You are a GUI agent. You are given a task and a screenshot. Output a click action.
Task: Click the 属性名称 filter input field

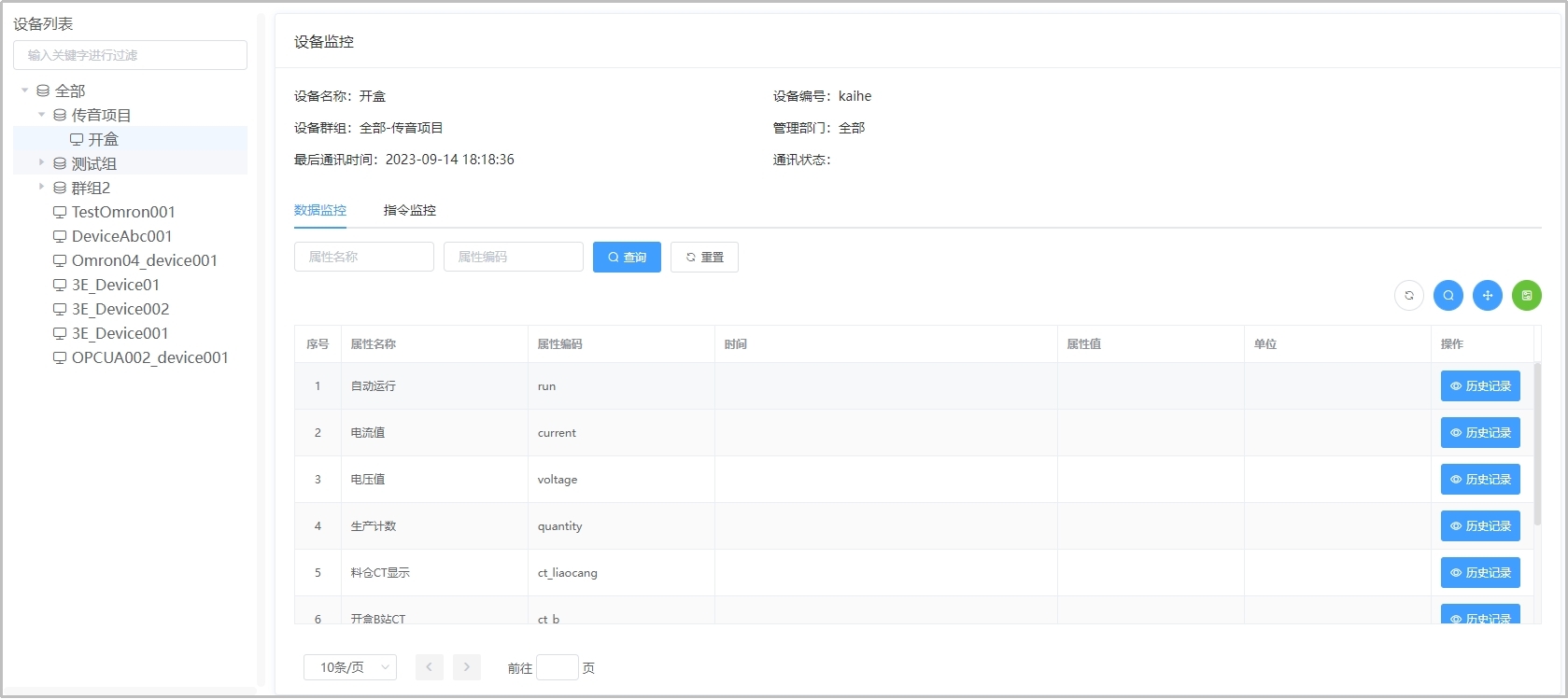pyautogui.click(x=363, y=257)
